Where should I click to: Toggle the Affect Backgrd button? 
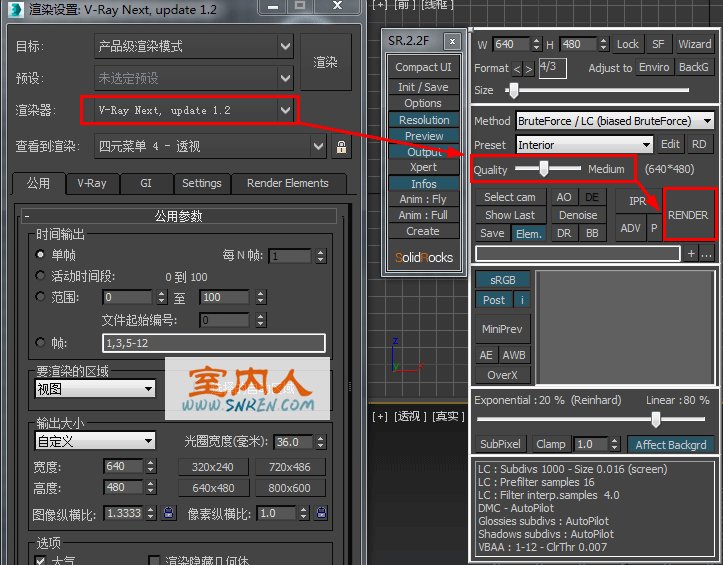[x=670, y=445]
